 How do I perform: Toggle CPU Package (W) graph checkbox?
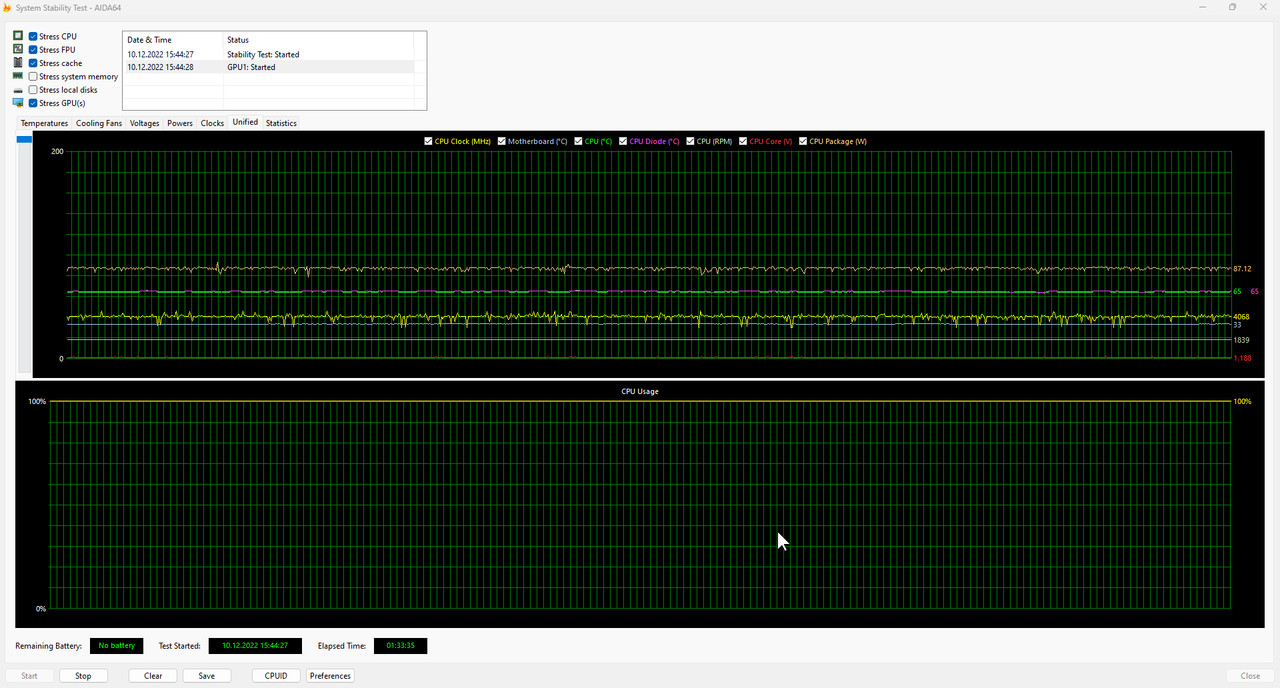[x=804, y=141]
